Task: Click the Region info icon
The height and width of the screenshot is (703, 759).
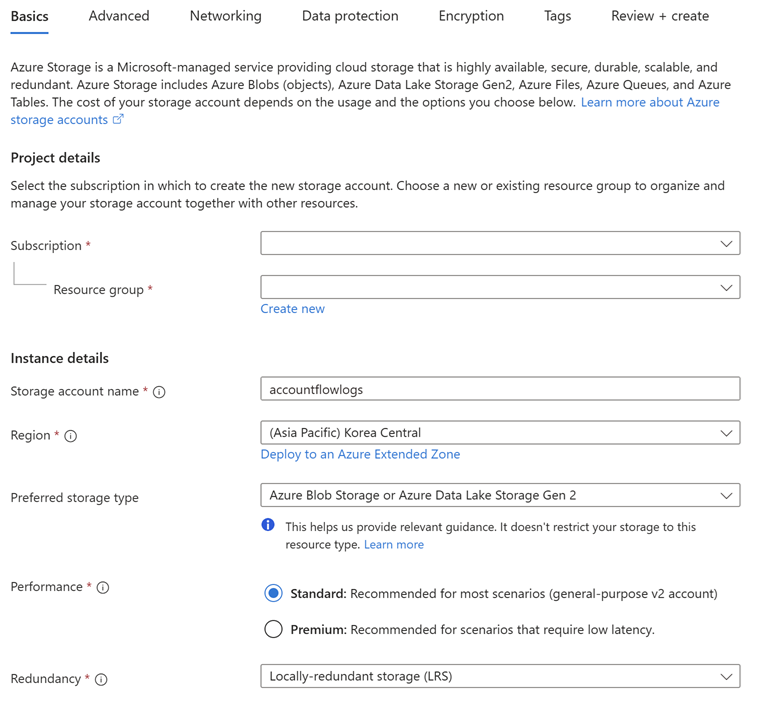Action: [x=71, y=436]
